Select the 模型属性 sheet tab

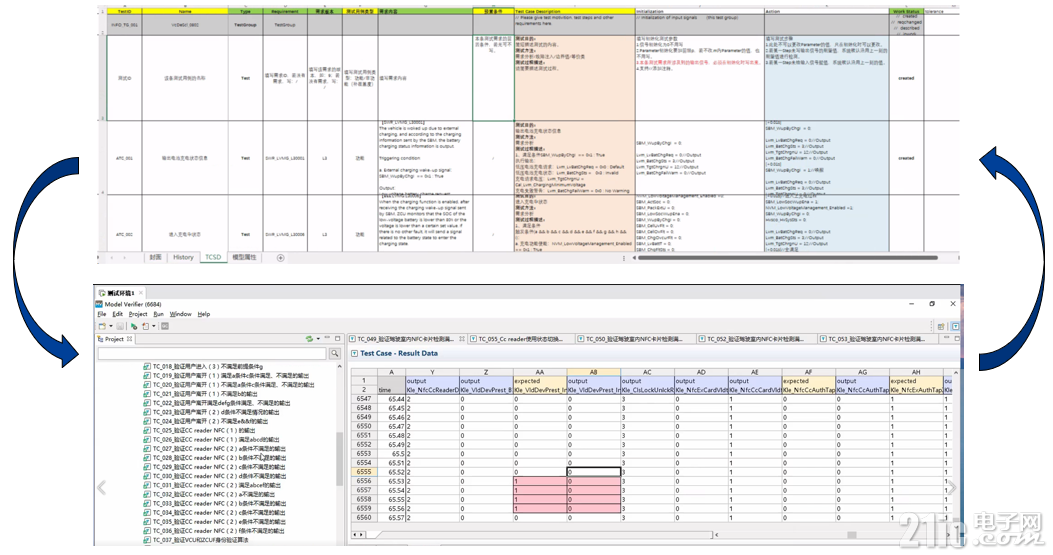[x=244, y=257]
